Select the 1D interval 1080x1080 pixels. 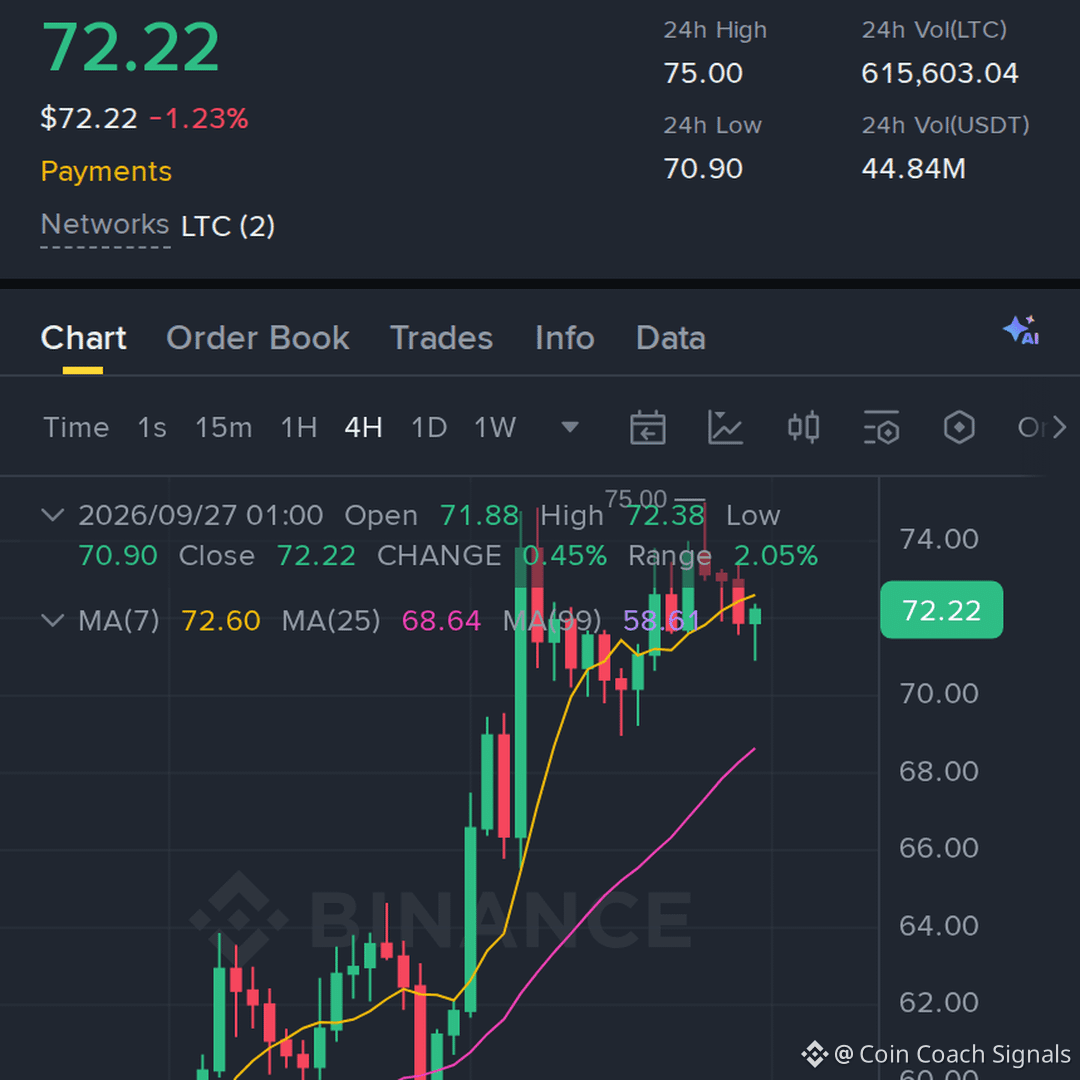428,428
